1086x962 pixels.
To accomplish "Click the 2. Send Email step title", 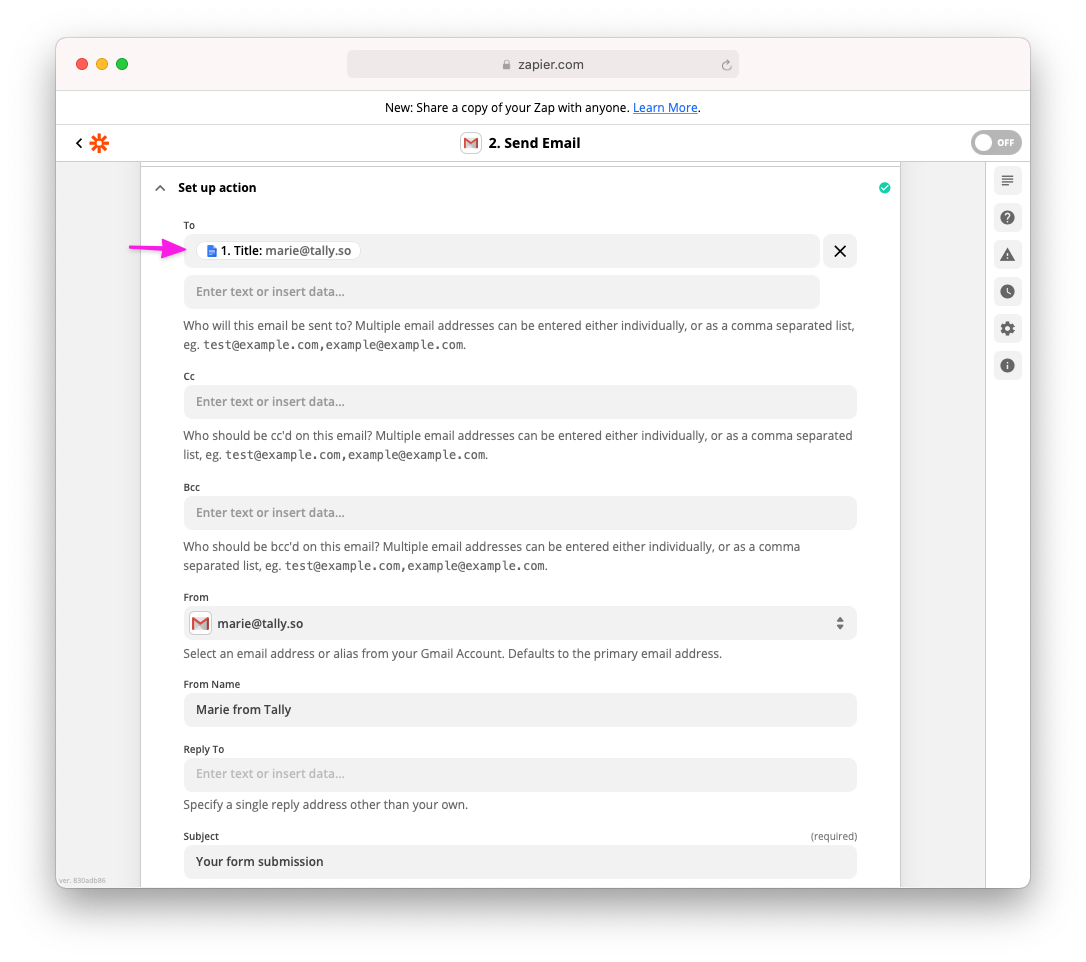I will pyautogui.click(x=534, y=143).
